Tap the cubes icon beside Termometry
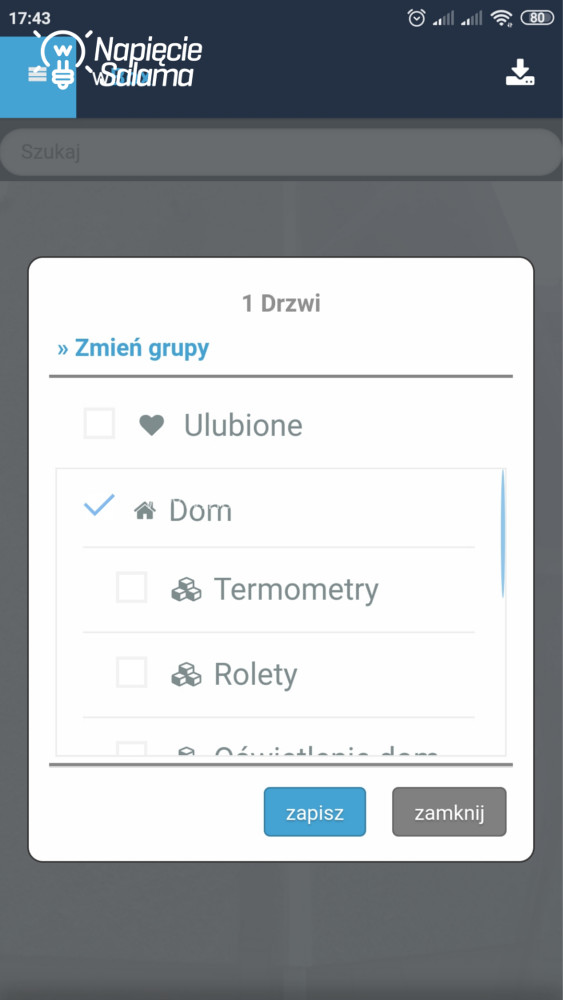Viewport: 563px width, 1000px height. pyautogui.click(x=186, y=589)
